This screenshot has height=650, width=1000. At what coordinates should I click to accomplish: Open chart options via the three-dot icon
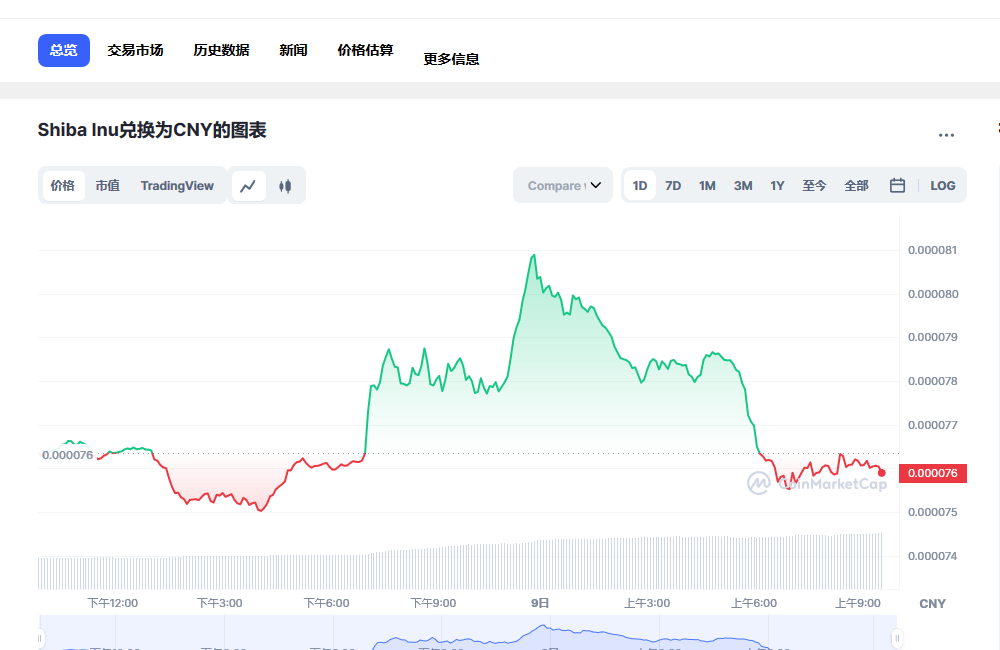point(946,135)
